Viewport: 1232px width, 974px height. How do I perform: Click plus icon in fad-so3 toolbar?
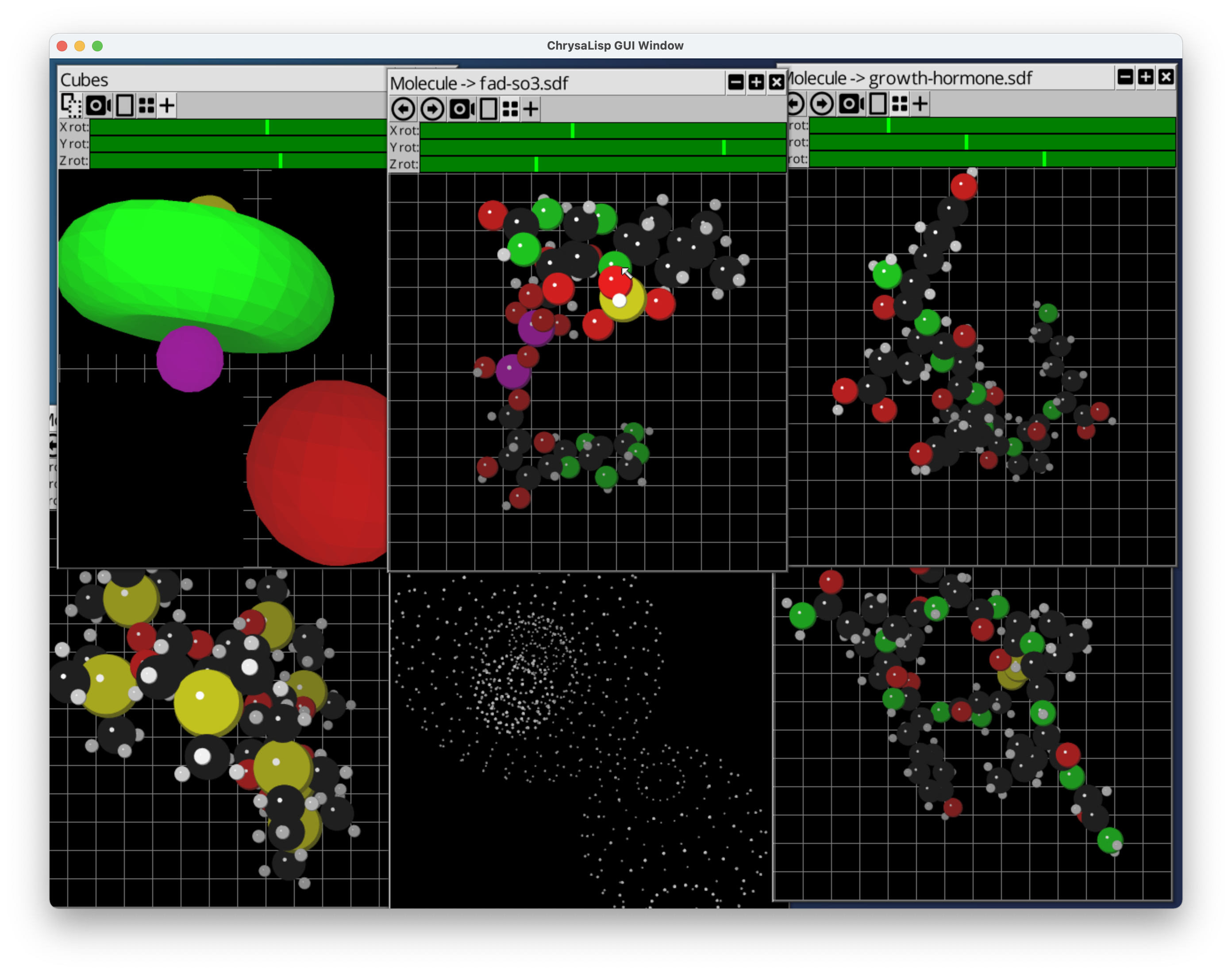click(x=531, y=108)
